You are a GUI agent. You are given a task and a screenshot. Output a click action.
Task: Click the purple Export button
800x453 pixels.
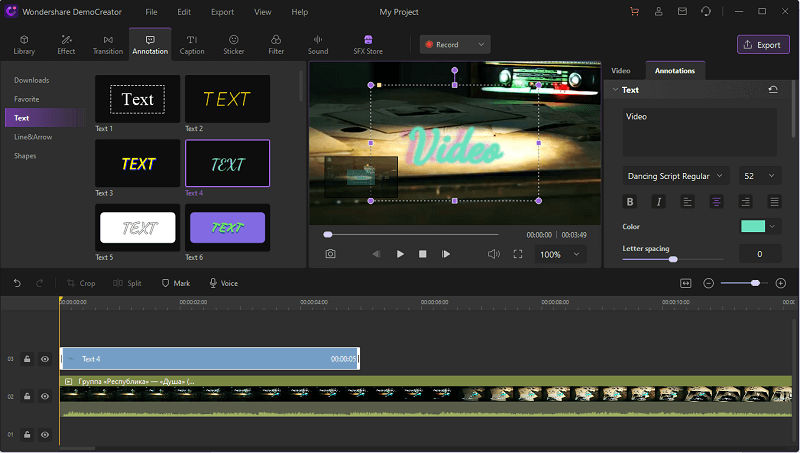tap(763, 44)
